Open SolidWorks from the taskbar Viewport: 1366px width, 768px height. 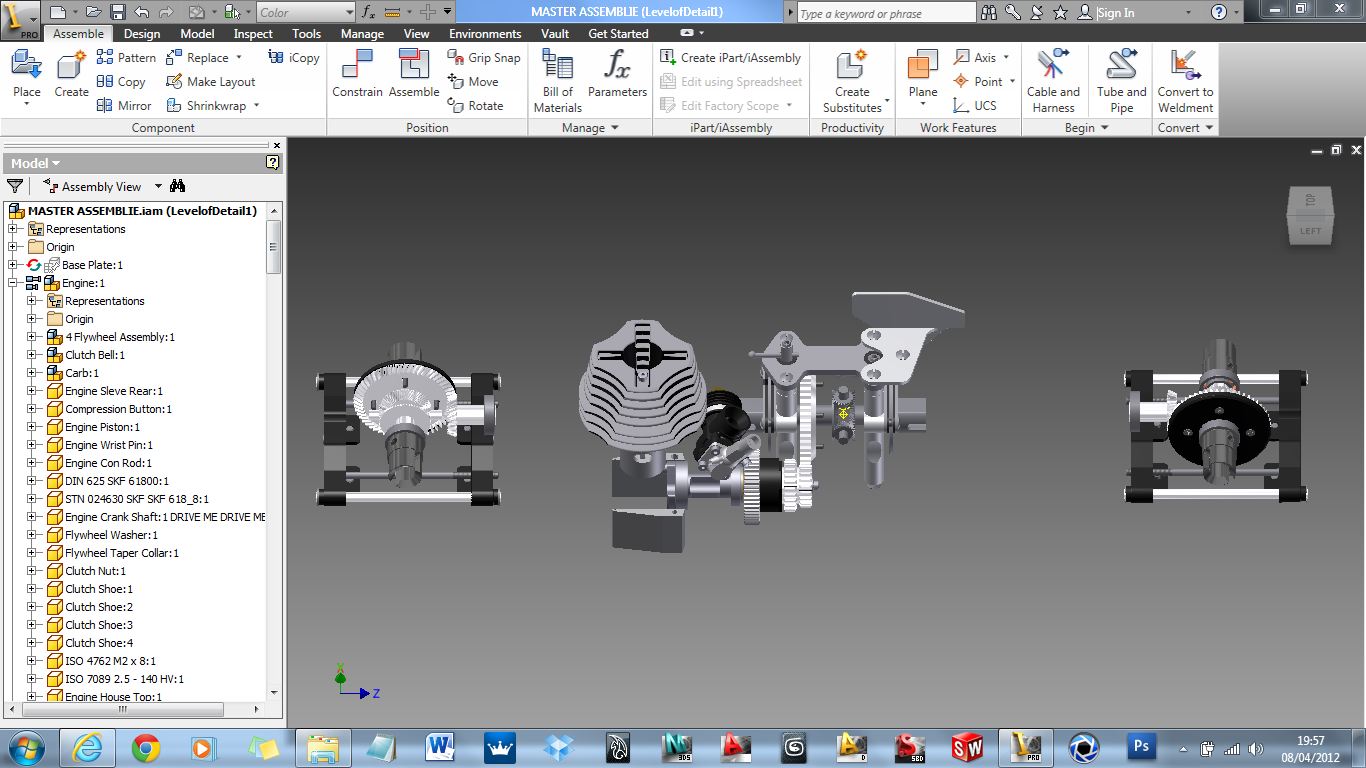pyautogui.click(x=967, y=748)
